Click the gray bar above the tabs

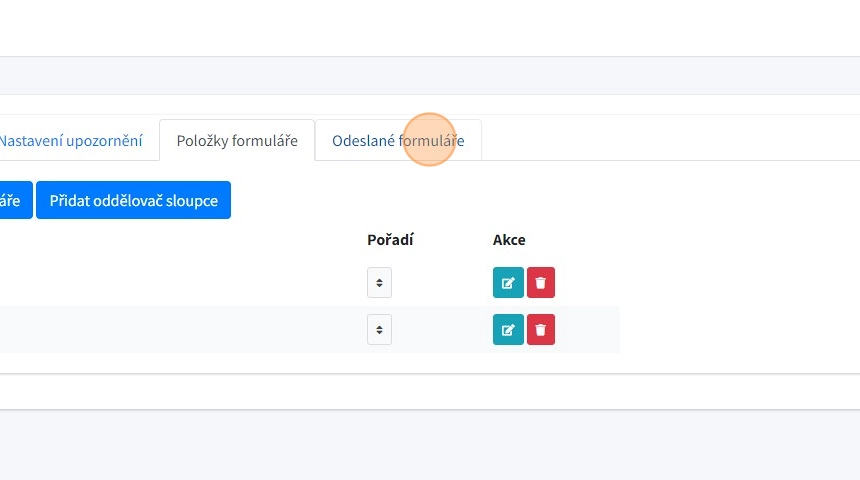430,75
